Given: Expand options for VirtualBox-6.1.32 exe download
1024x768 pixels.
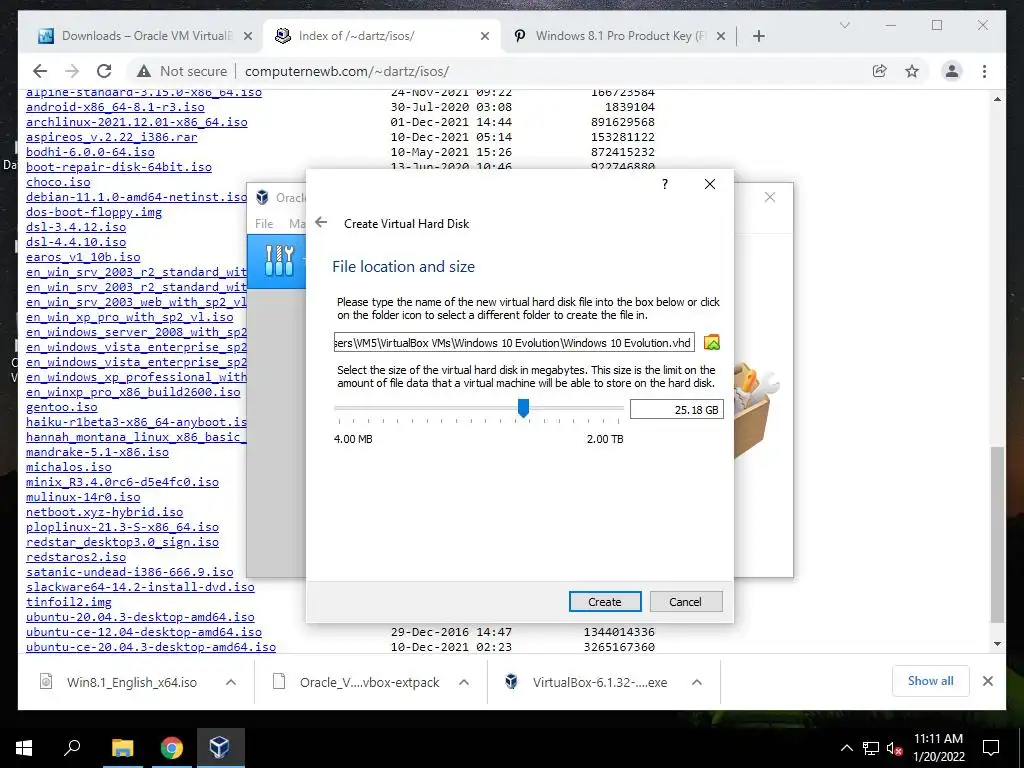Looking at the screenshot, I should click(697, 682).
